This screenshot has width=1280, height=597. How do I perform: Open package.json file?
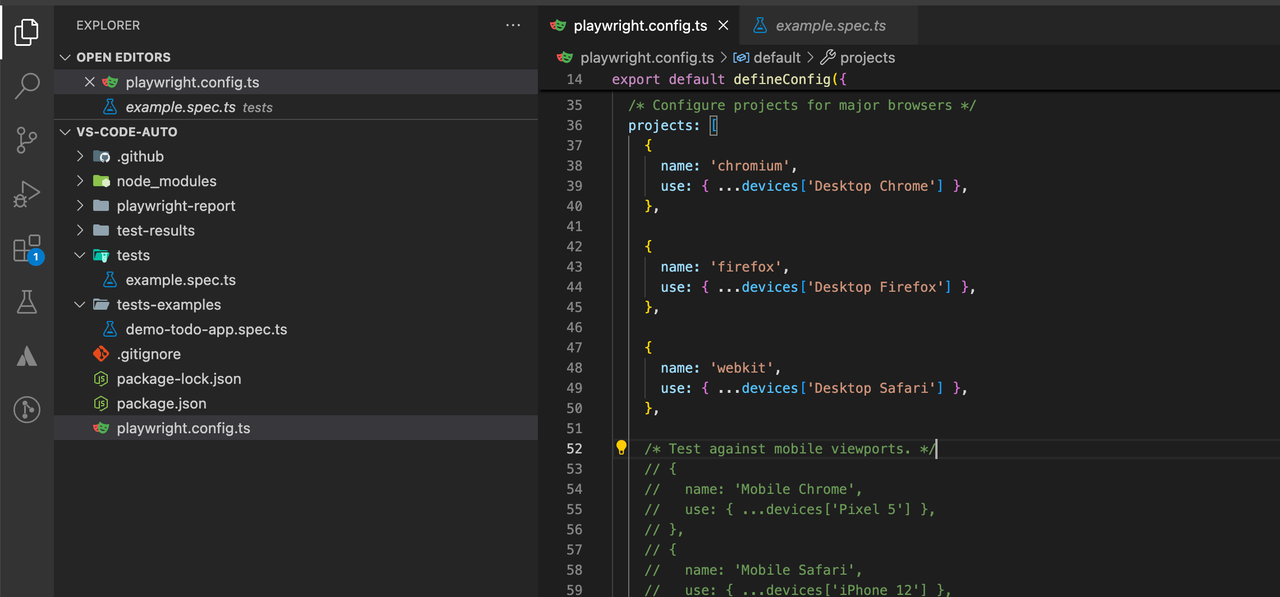point(296,404)
